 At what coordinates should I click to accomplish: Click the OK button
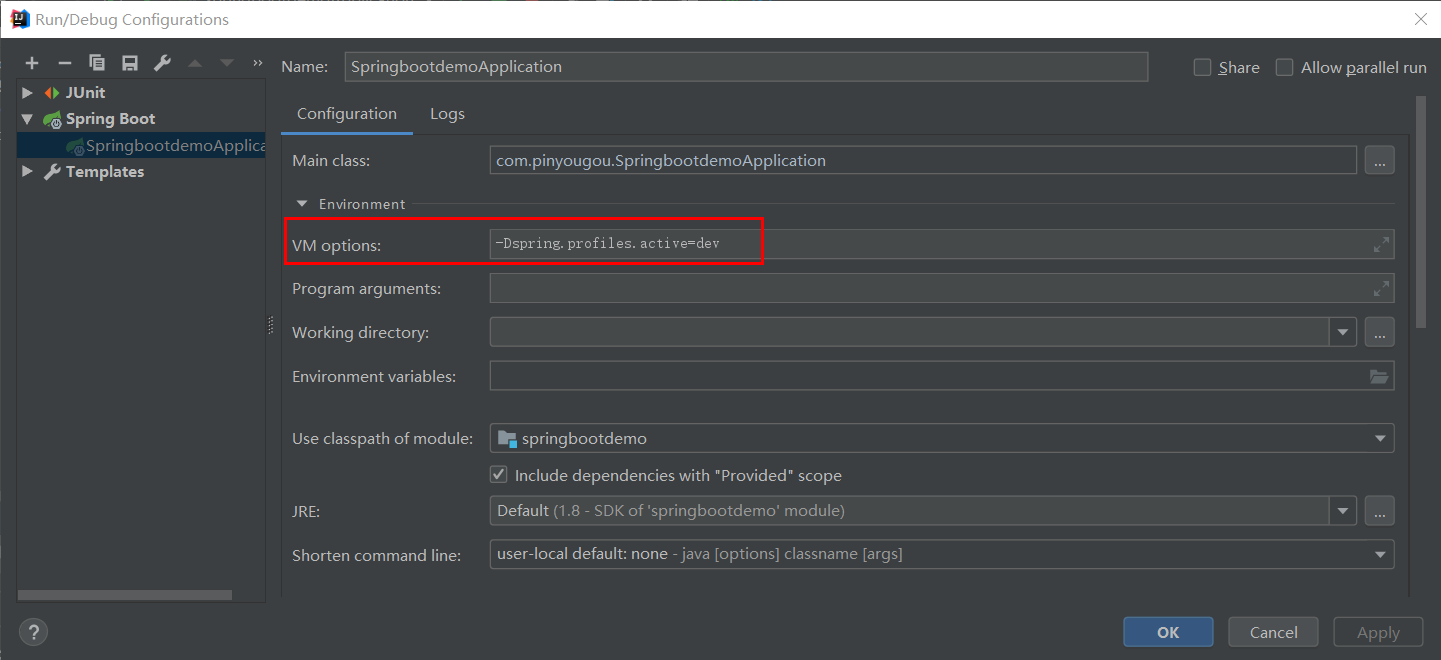(1167, 632)
